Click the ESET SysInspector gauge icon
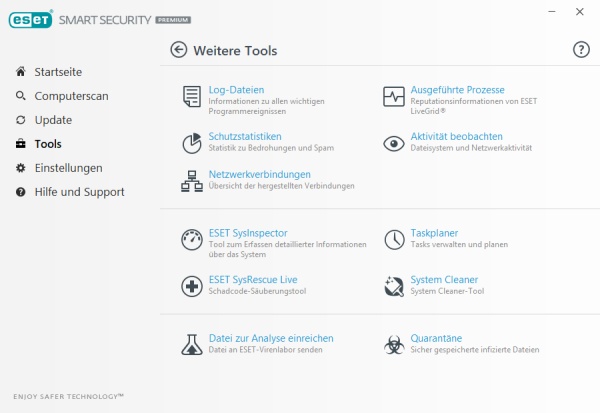This screenshot has height=413, width=600. coord(192,240)
